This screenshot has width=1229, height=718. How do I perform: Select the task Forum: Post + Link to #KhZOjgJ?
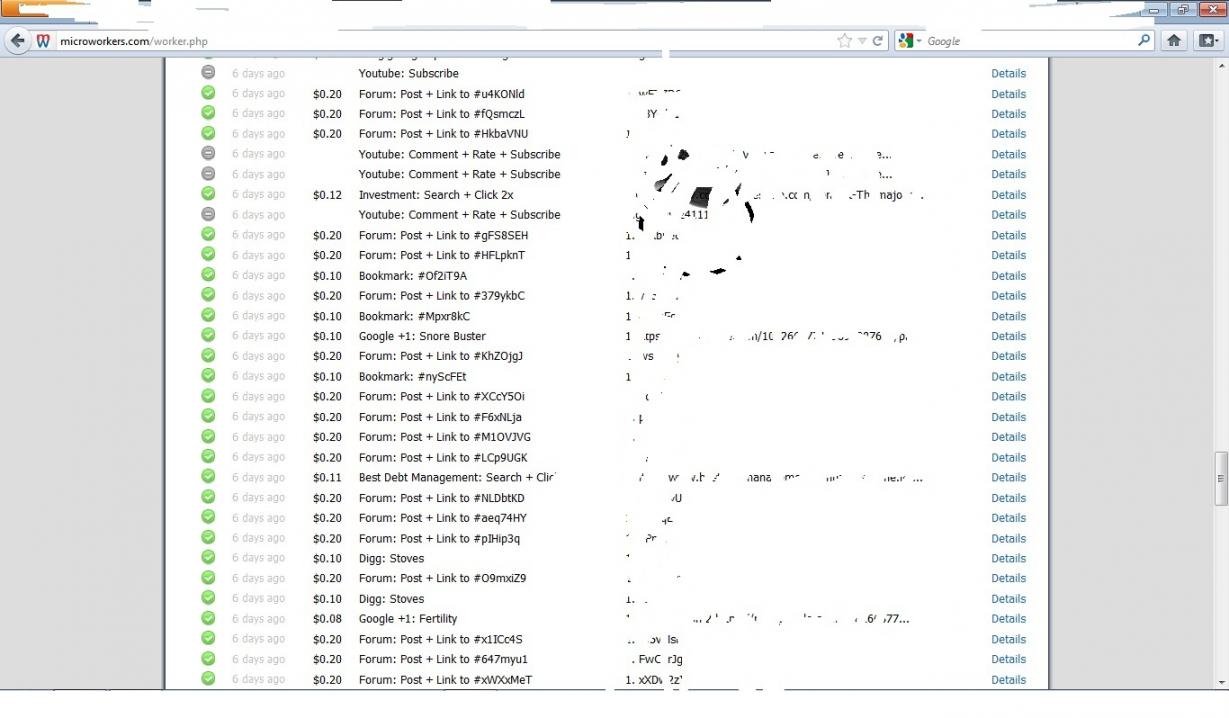pos(441,356)
